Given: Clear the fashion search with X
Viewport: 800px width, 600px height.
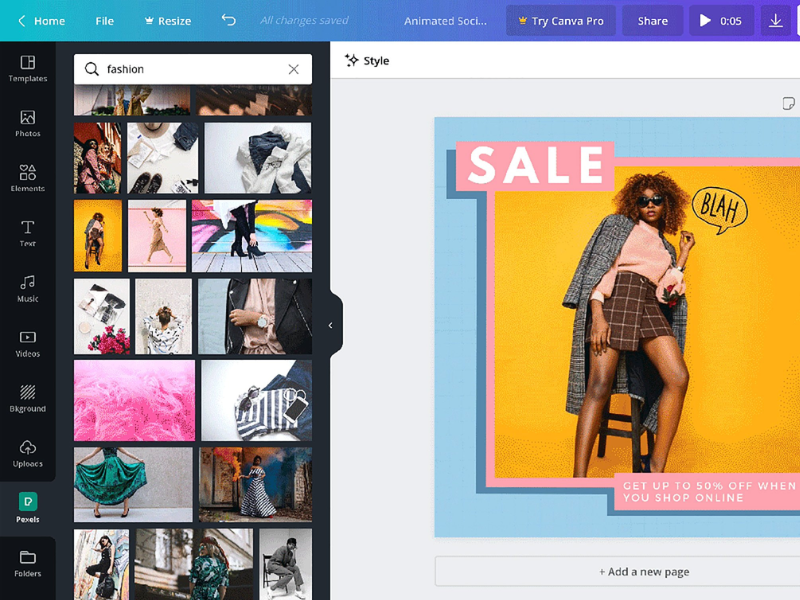Looking at the screenshot, I should click(293, 69).
